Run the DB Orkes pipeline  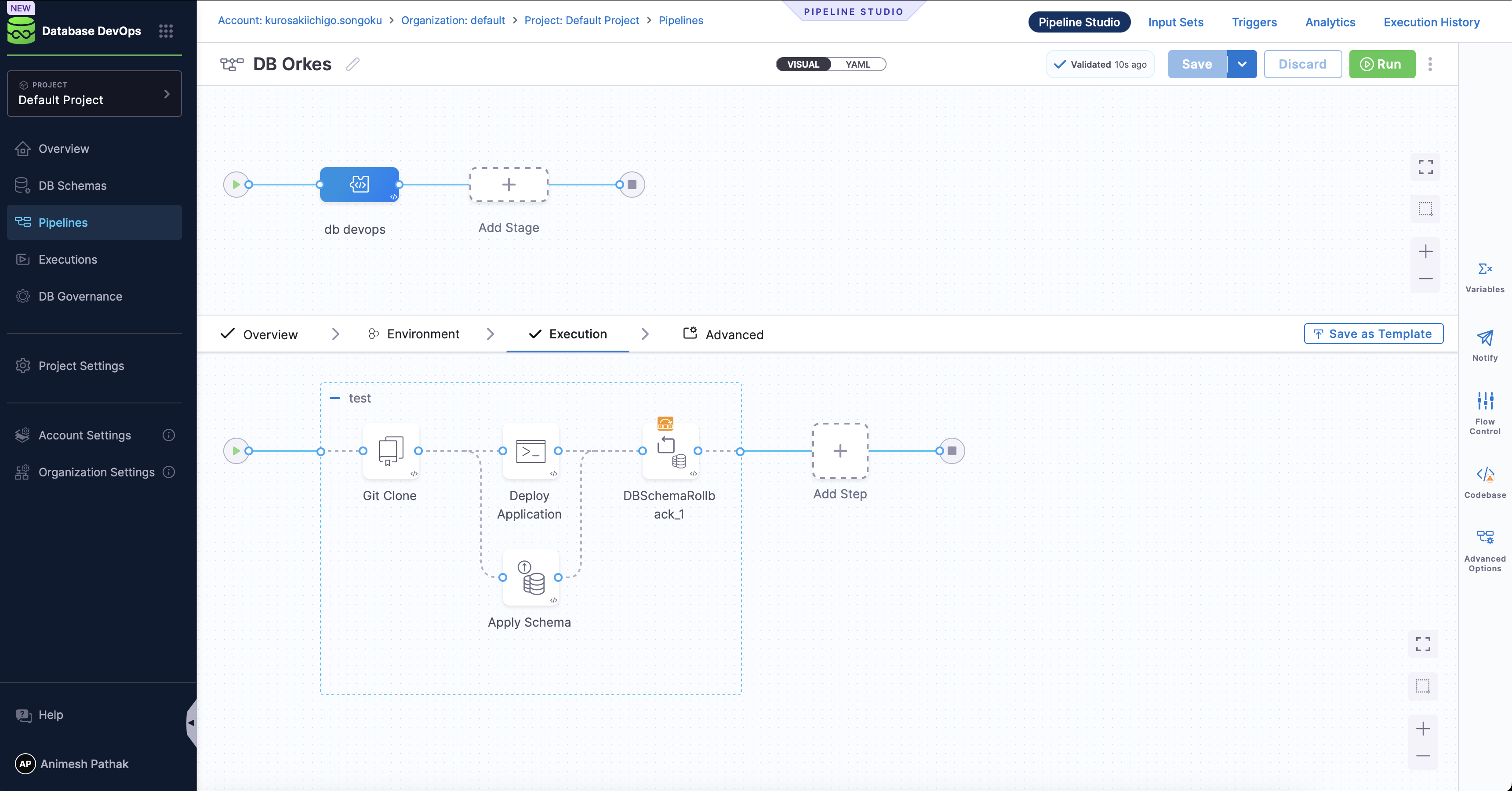[1382, 64]
